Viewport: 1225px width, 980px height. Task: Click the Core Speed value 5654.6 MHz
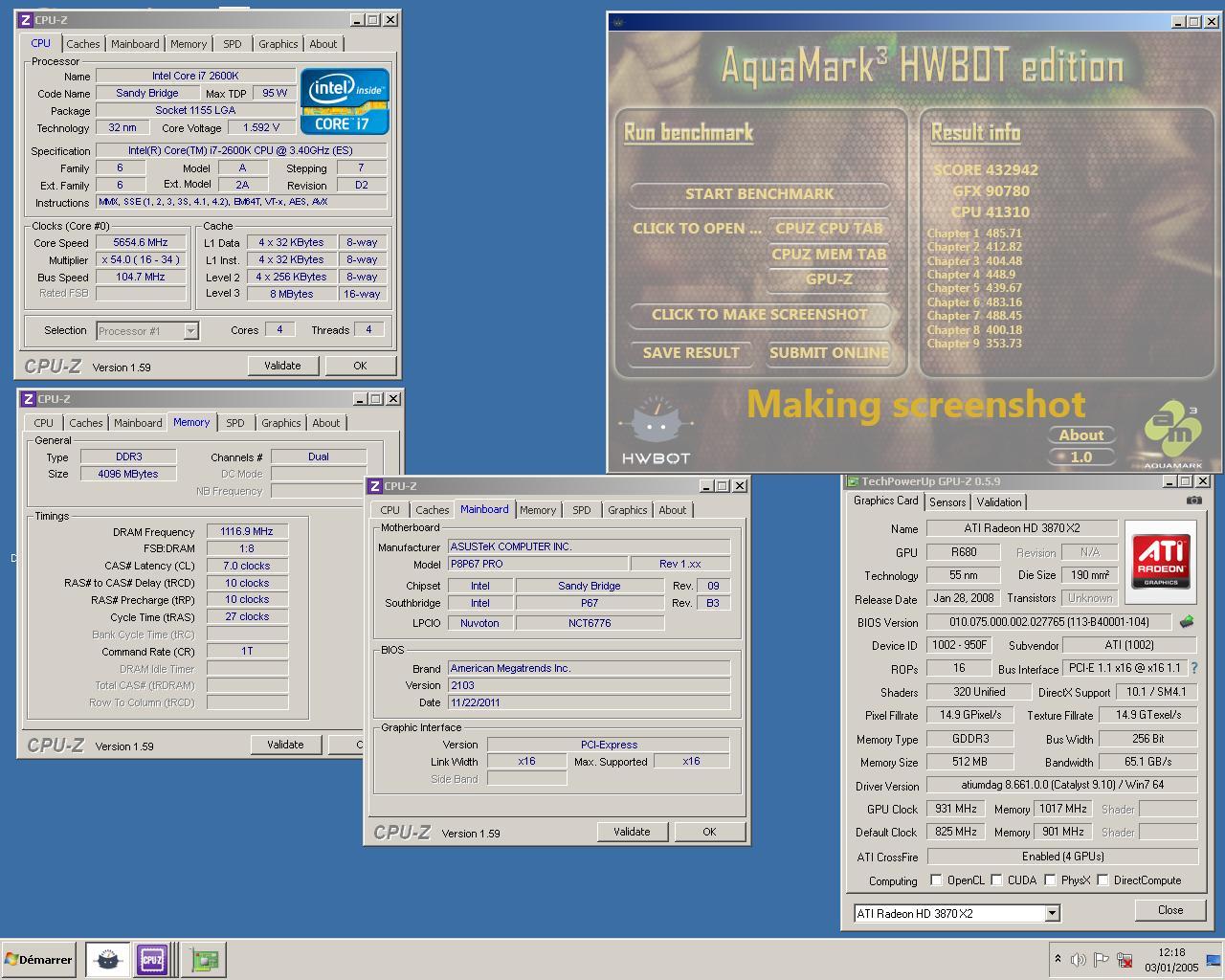tap(141, 243)
